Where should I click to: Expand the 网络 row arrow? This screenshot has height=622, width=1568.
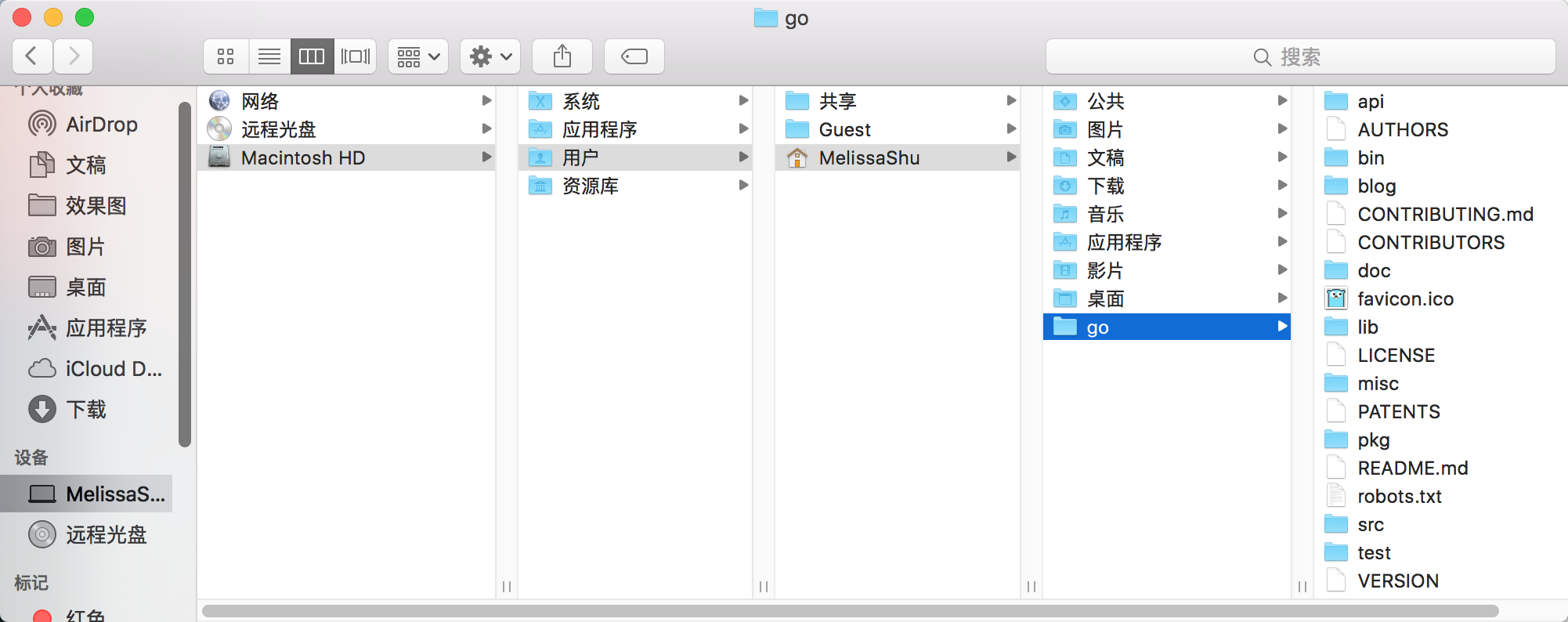click(x=486, y=100)
